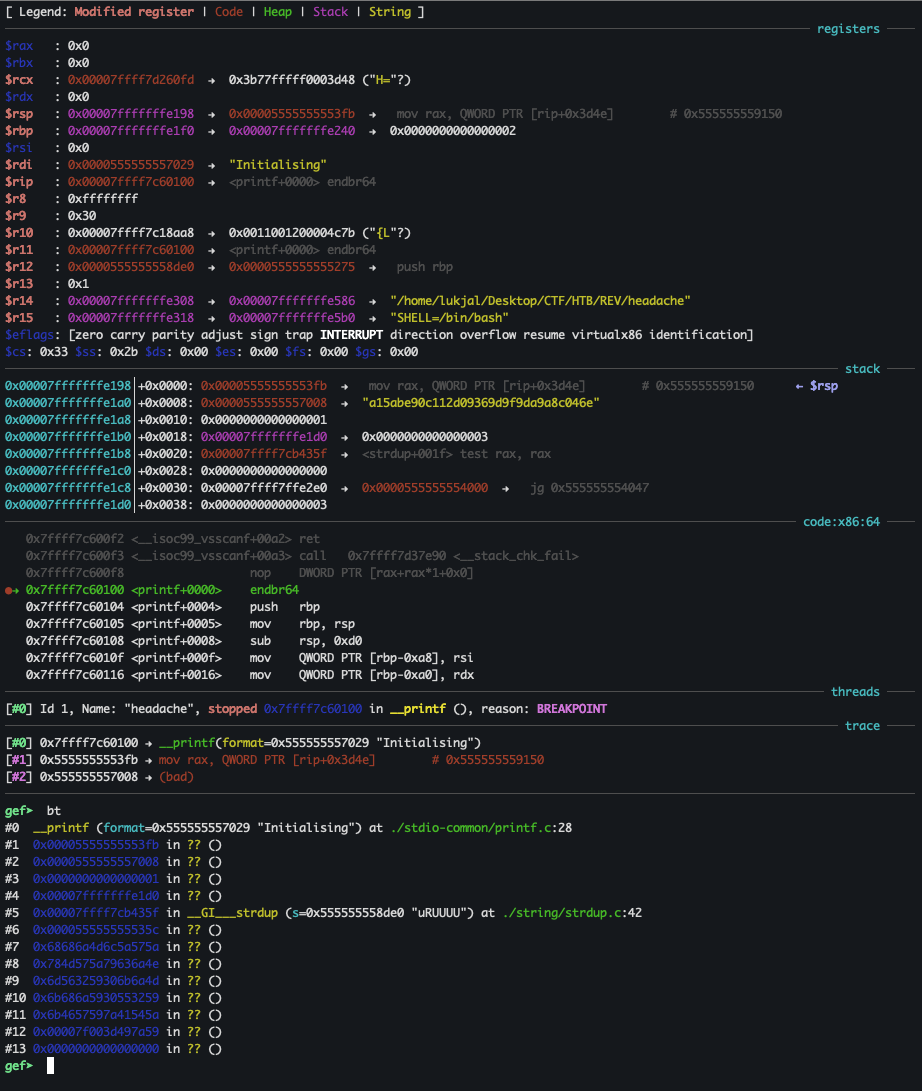
Task: Click the $eflags register label
Action: 29,334
